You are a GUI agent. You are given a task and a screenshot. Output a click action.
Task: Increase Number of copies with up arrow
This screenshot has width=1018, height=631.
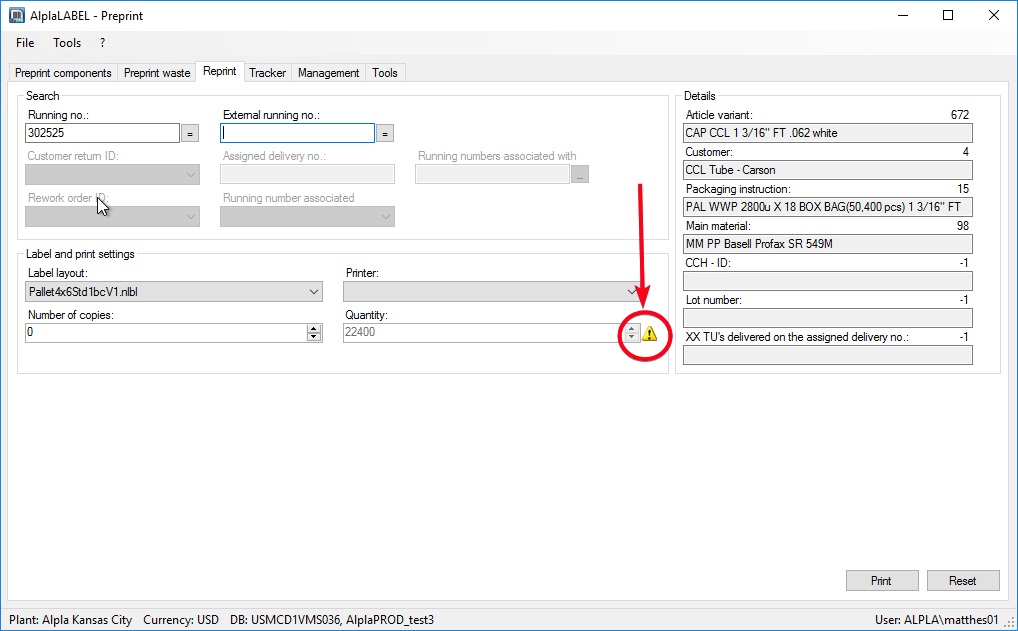(314, 328)
